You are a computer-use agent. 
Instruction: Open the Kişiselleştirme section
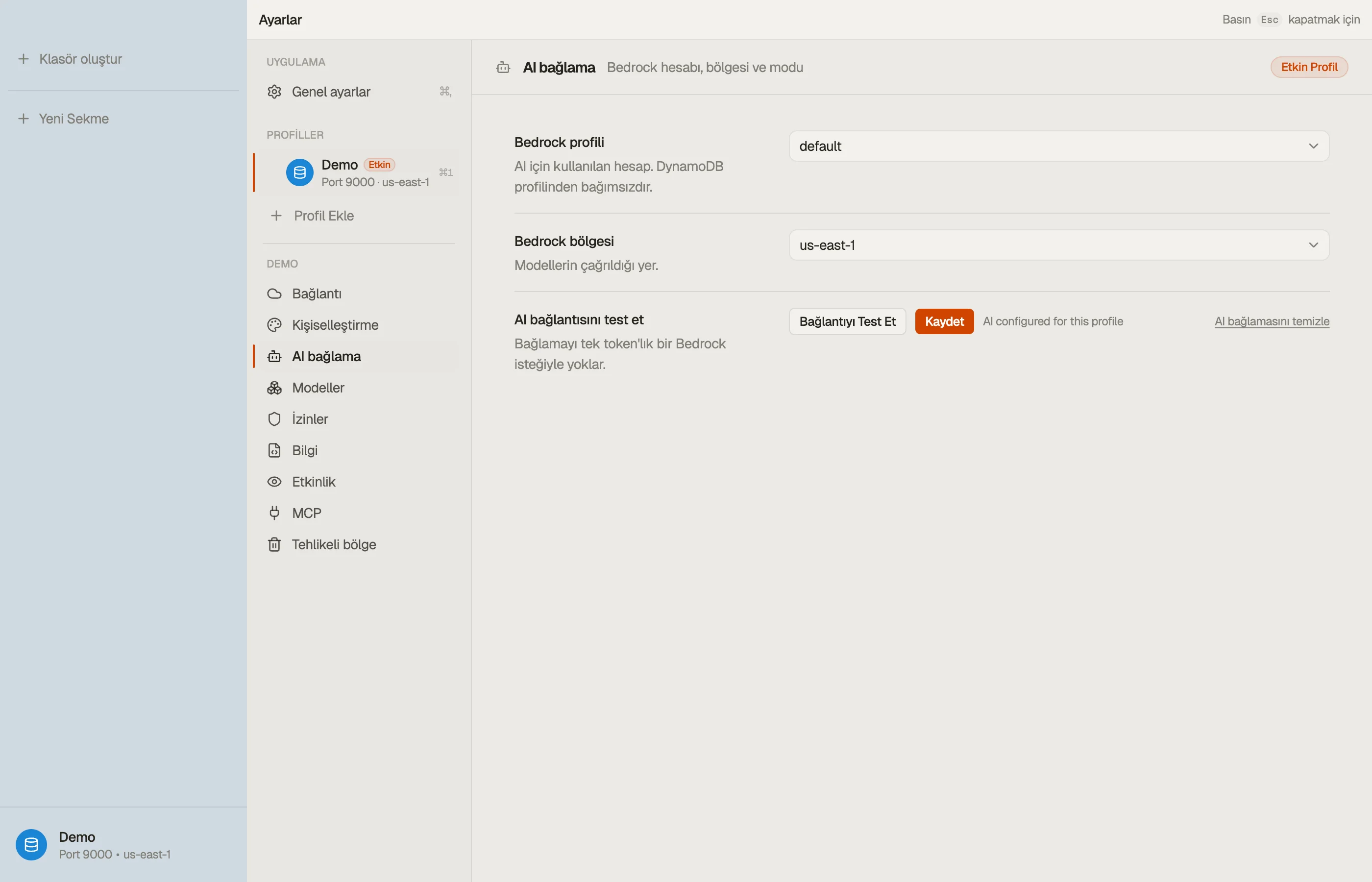(x=359, y=325)
